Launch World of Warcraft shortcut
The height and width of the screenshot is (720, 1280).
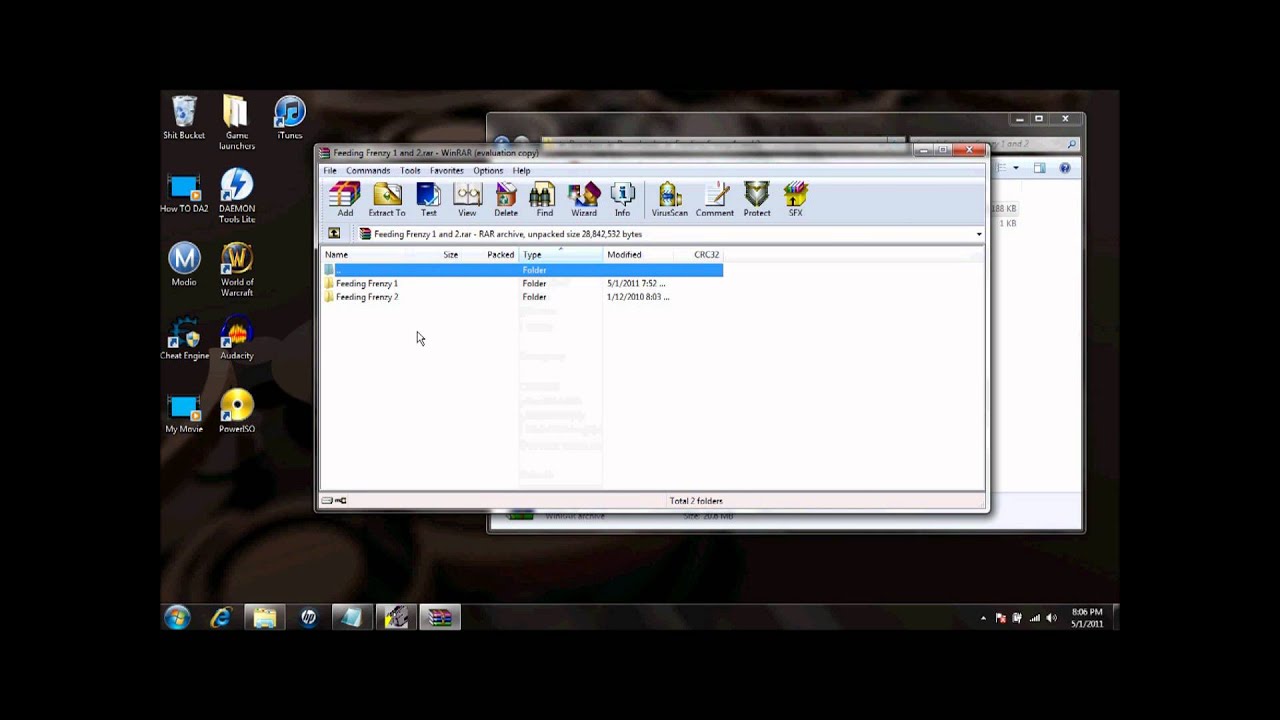237,270
